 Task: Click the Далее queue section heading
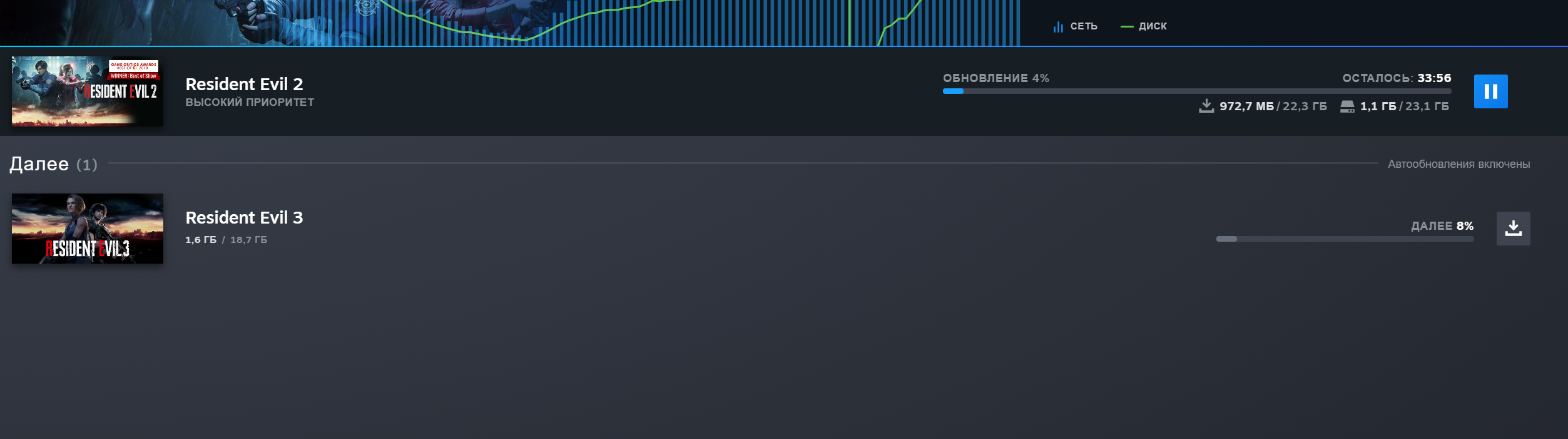(39, 164)
